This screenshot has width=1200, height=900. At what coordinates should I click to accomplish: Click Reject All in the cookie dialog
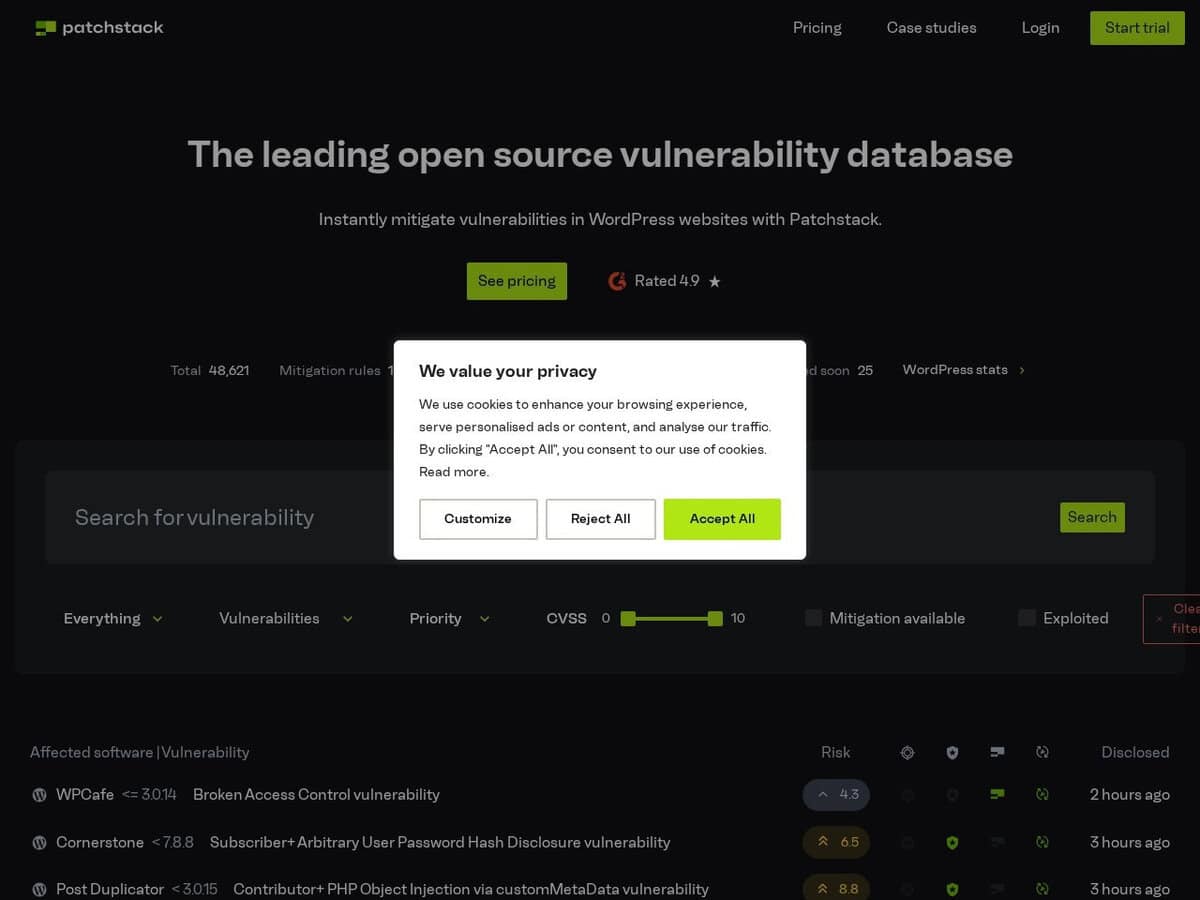click(x=601, y=519)
